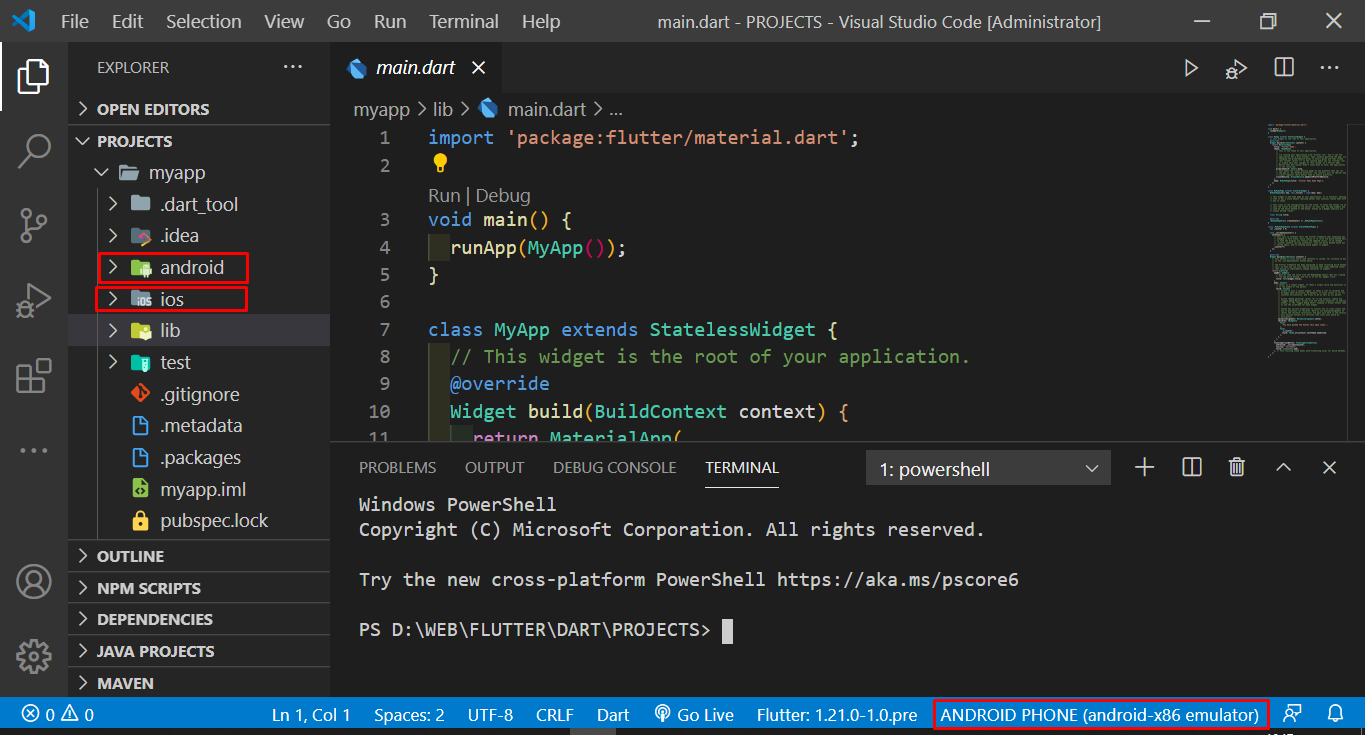The image size is (1365, 735).
Task: Switch to the DEBUG CONSOLE tab
Action: [x=614, y=468]
